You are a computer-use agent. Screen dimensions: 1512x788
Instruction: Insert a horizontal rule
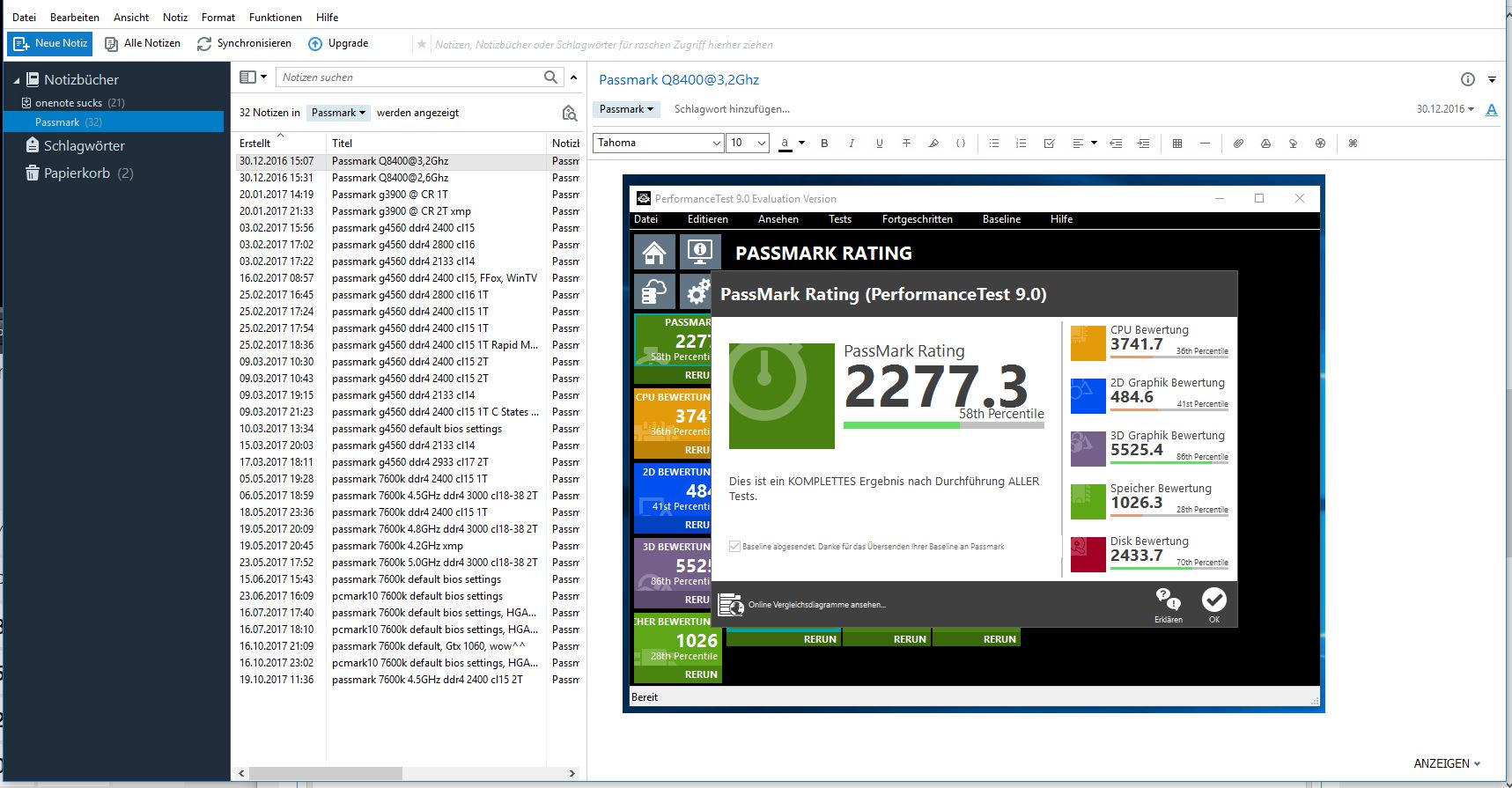[1205, 144]
